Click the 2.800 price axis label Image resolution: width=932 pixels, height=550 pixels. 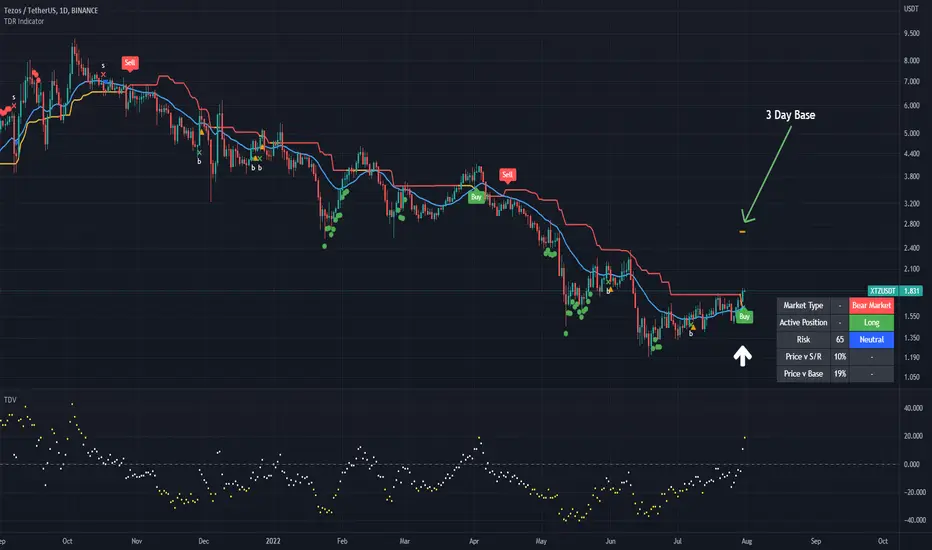point(911,224)
